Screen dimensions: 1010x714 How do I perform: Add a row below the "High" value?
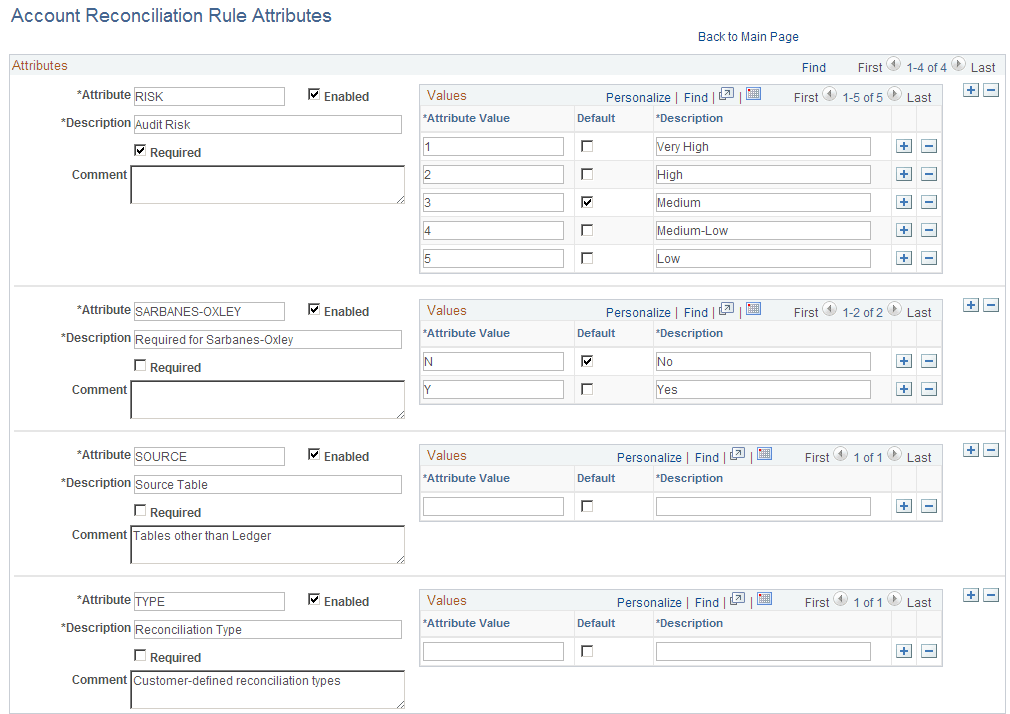click(903, 173)
